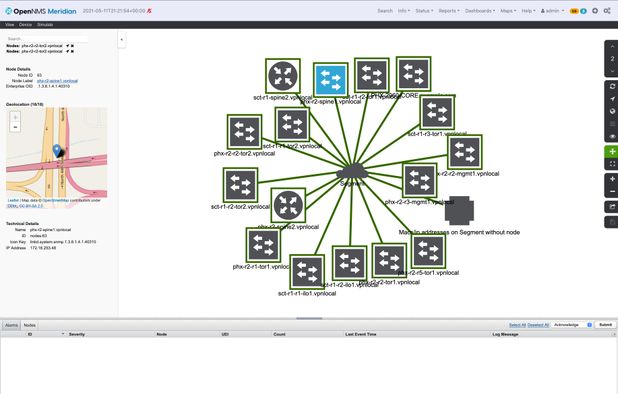Click the refresh icon in map toolbar

coord(612,86)
